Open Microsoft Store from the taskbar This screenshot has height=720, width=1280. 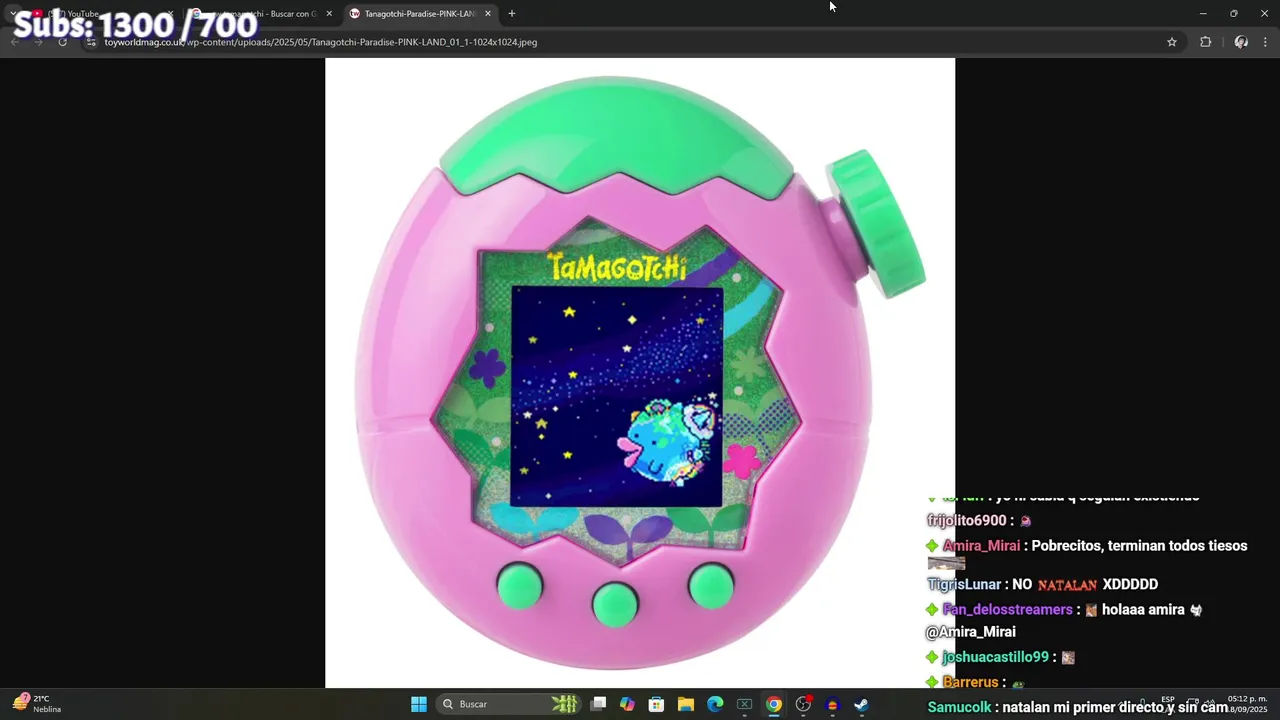(656, 704)
